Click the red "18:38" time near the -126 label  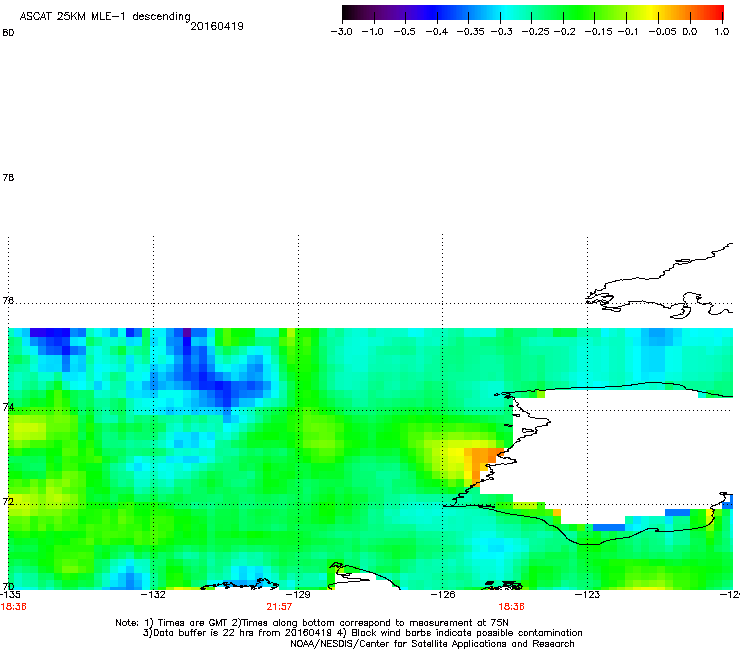[x=512, y=607]
